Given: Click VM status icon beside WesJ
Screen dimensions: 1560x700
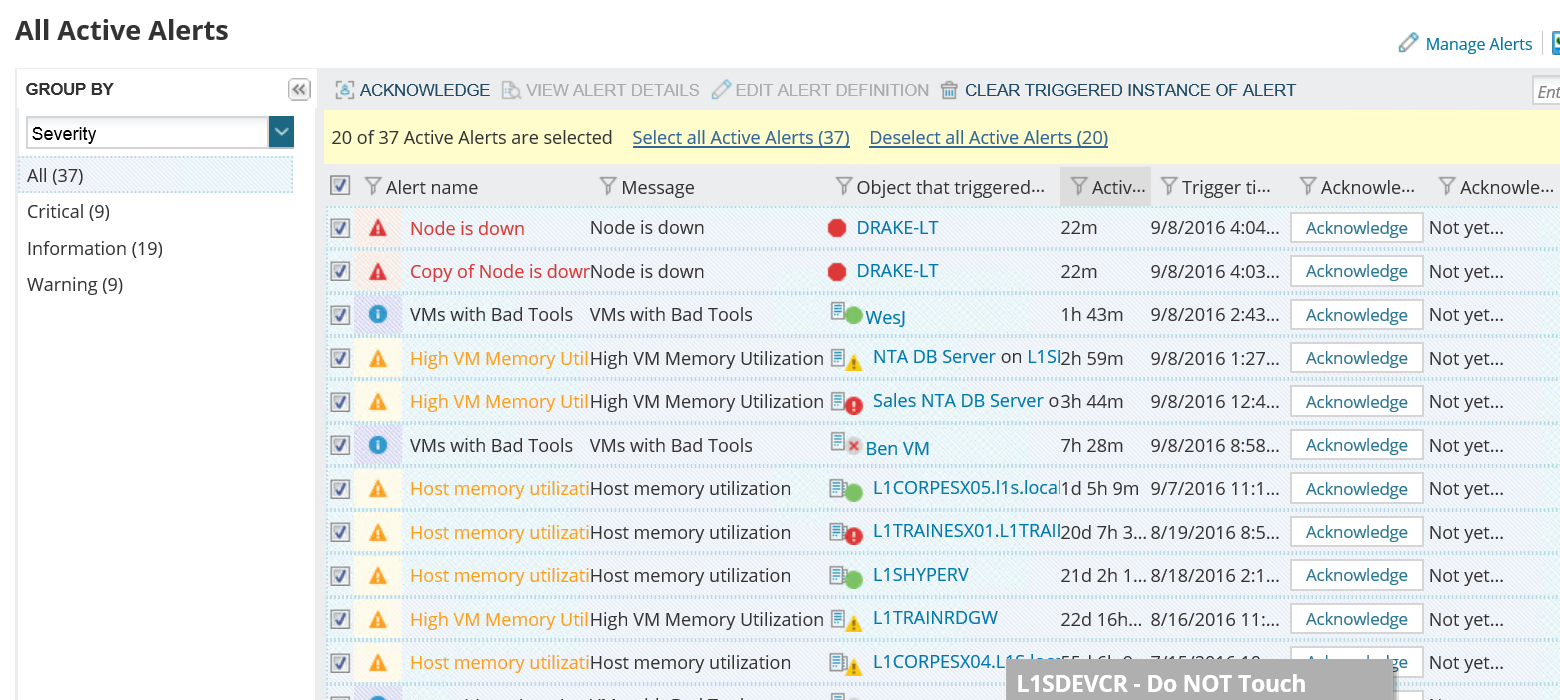Looking at the screenshot, I should (x=846, y=314).
